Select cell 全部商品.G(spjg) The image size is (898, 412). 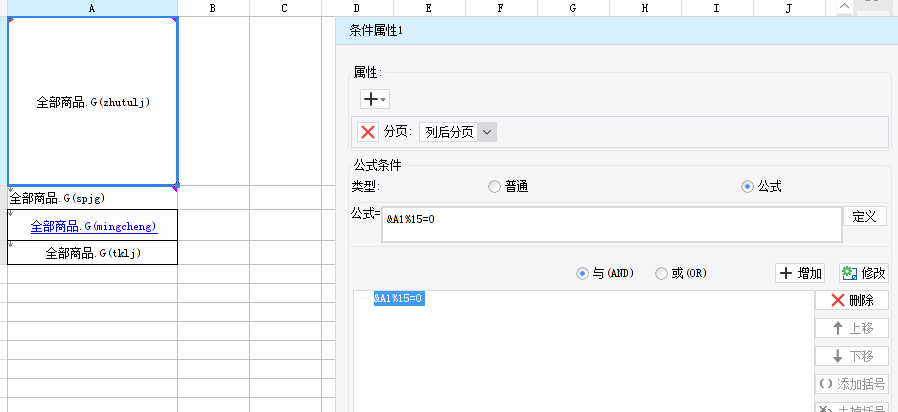93,198
